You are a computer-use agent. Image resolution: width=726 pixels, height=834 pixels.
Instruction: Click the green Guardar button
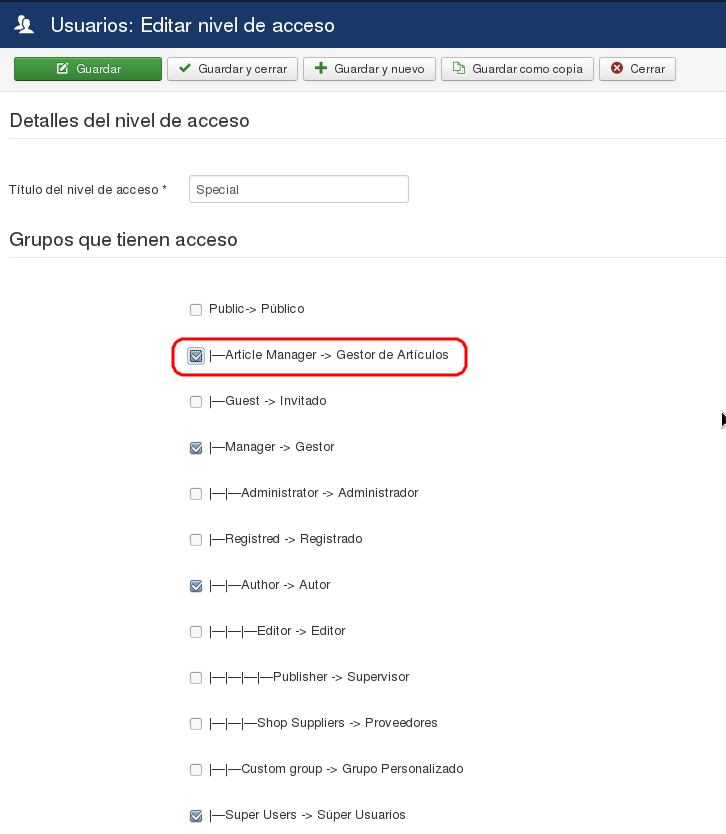pos(88,69)
